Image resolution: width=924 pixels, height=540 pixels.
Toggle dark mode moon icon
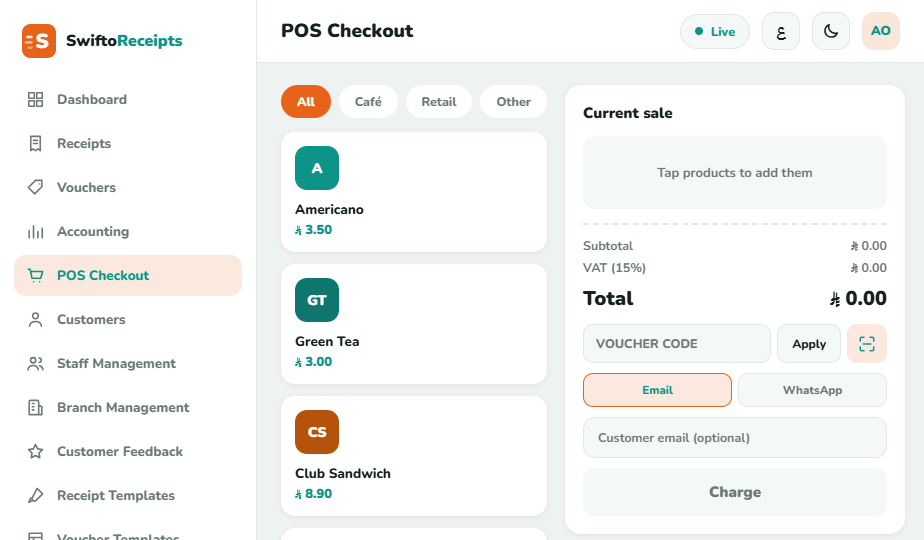831,31
